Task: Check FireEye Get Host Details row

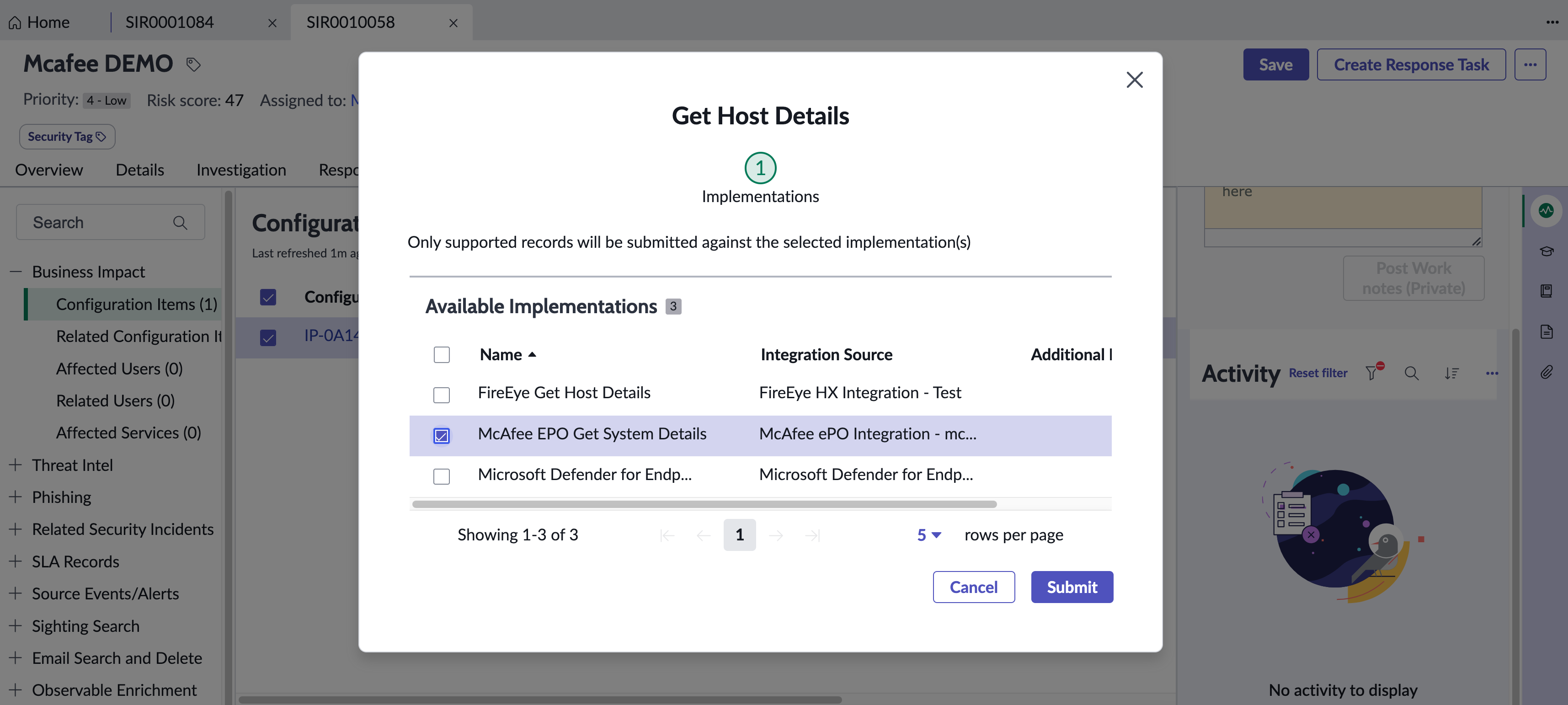Action: click(x=441, y=395)
